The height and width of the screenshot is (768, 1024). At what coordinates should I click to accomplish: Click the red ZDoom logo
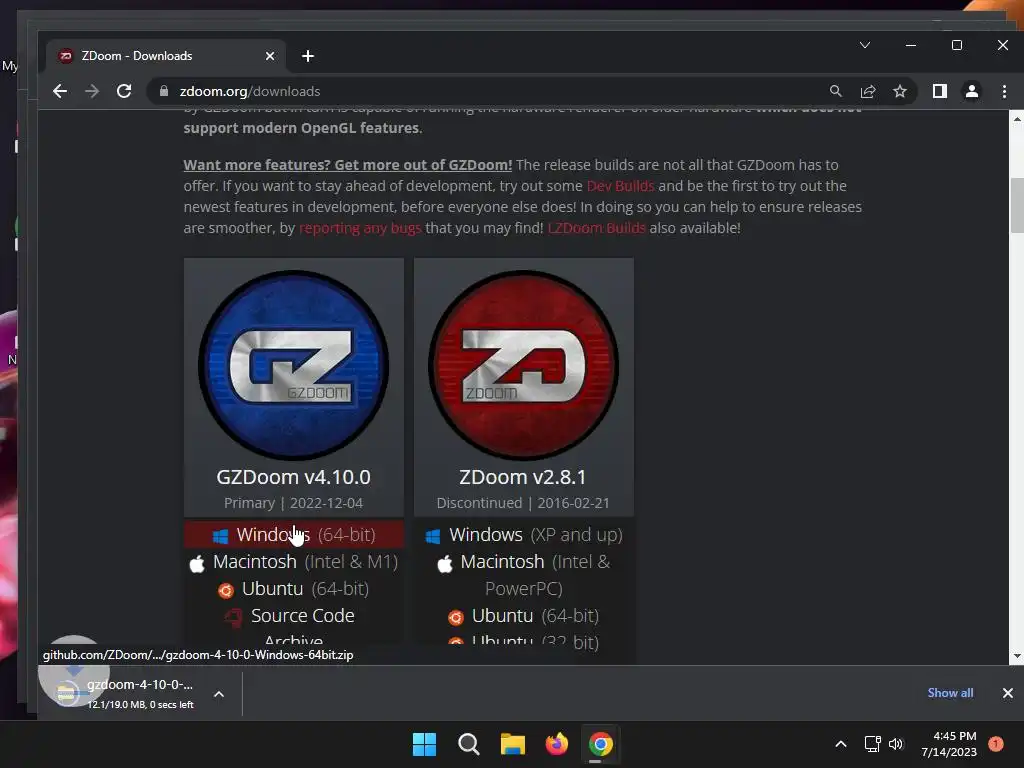click(x=524, y=365)
